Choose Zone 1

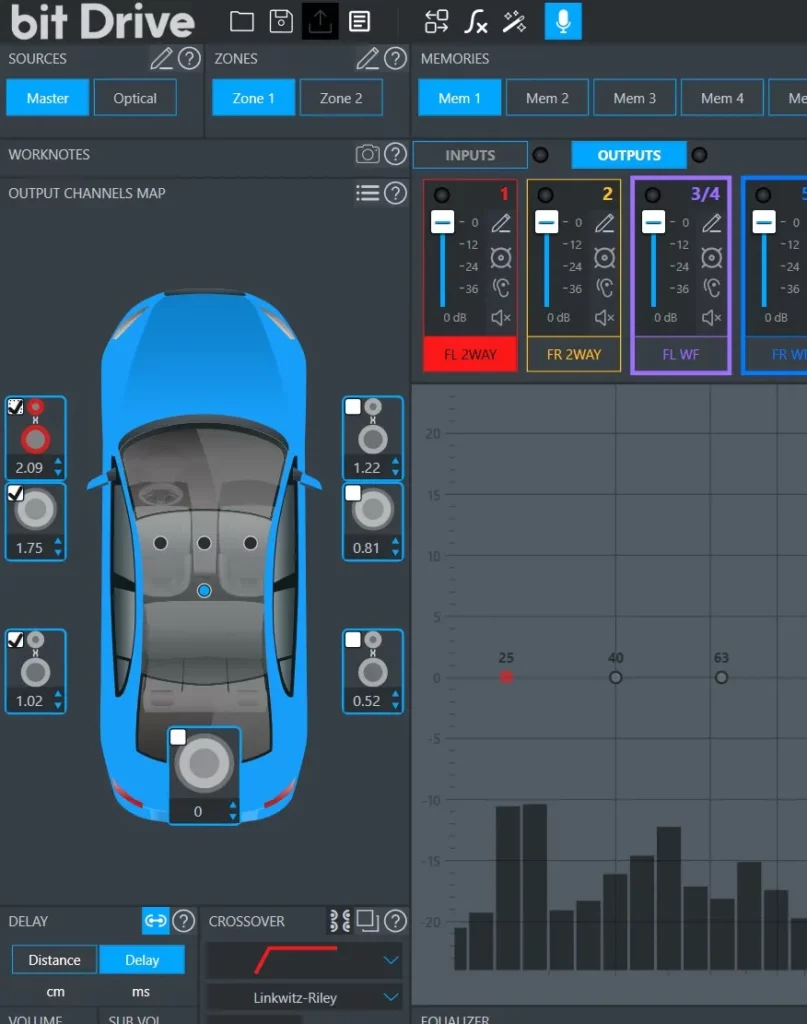tap(253, 98)
